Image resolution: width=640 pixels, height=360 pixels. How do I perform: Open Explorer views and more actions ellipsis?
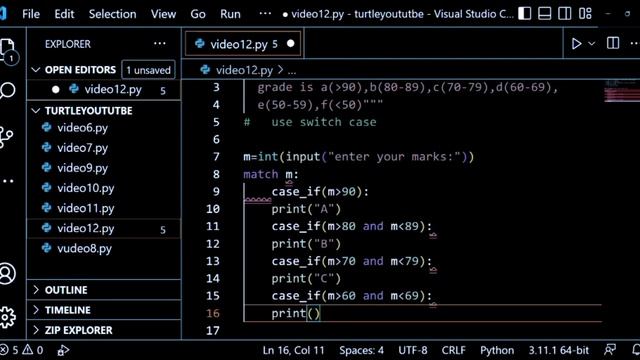(x=160, y=44)
